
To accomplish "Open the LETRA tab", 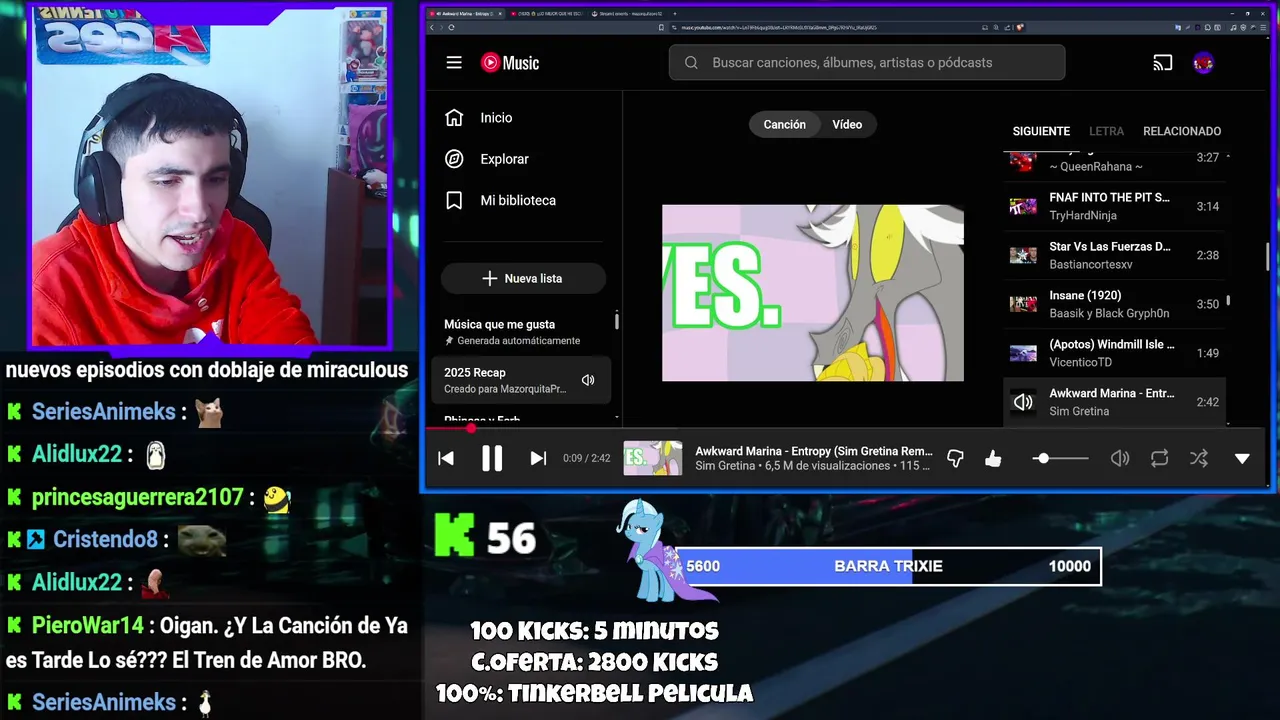I will pyautogui.click(x=1106, y=131).
